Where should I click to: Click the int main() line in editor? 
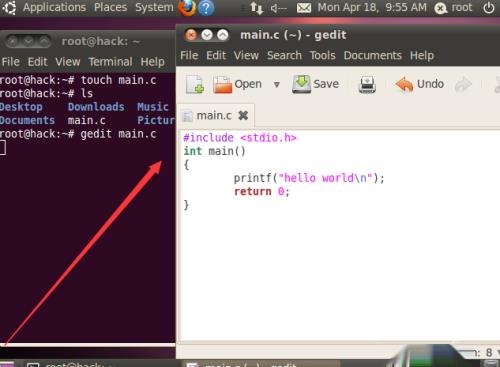click(214, 151)
